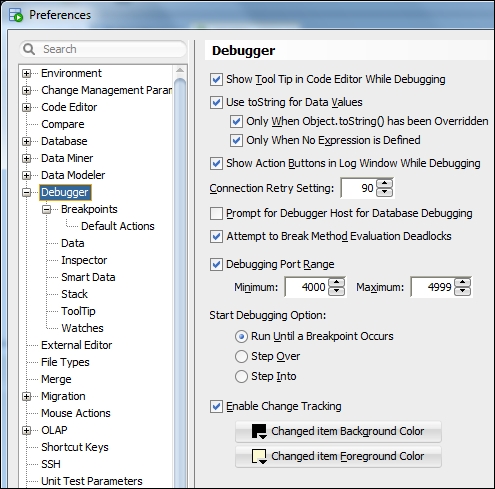This screenshot has width=495, height=489.
Task: Open Changed item Foreground Color picker
Action: coord(338,457)
